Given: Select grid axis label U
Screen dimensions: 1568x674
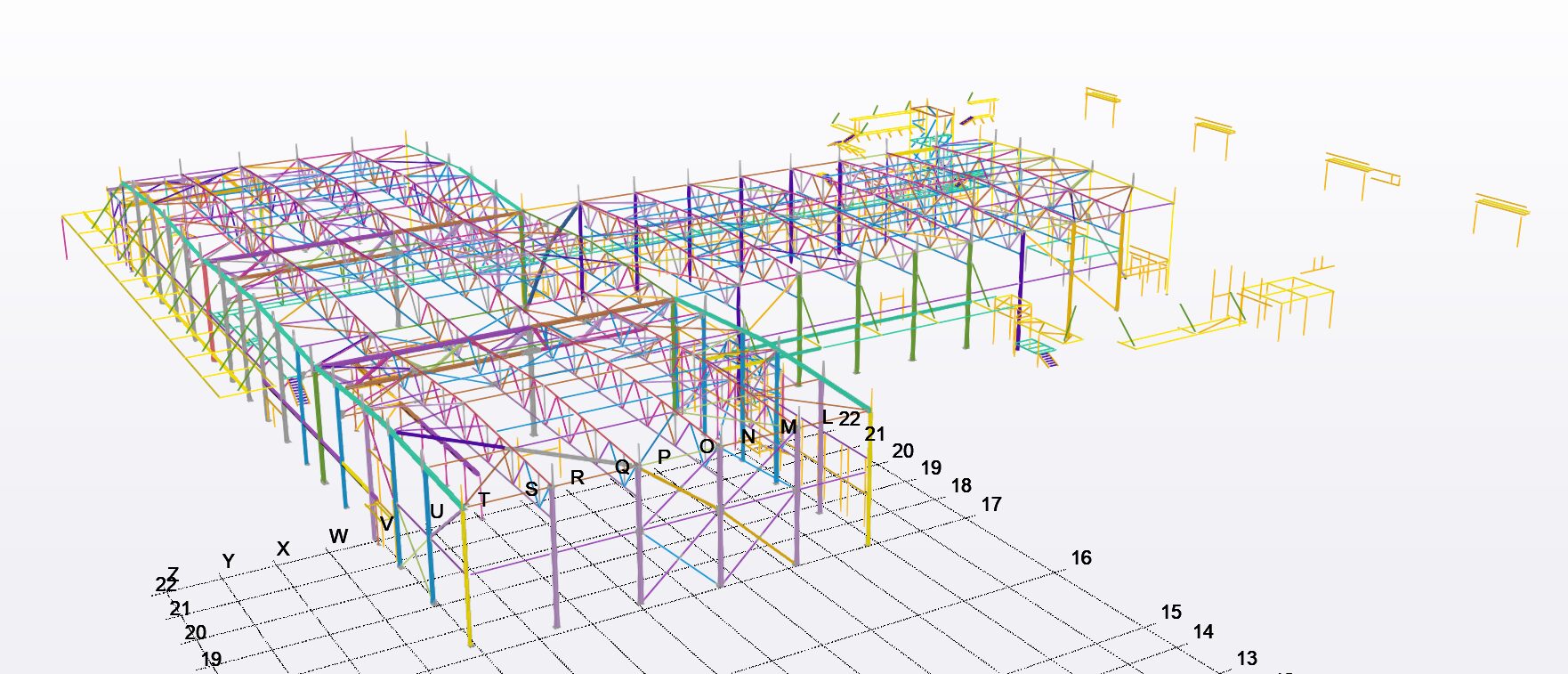Looking at the screenshot, I should 436,512.
